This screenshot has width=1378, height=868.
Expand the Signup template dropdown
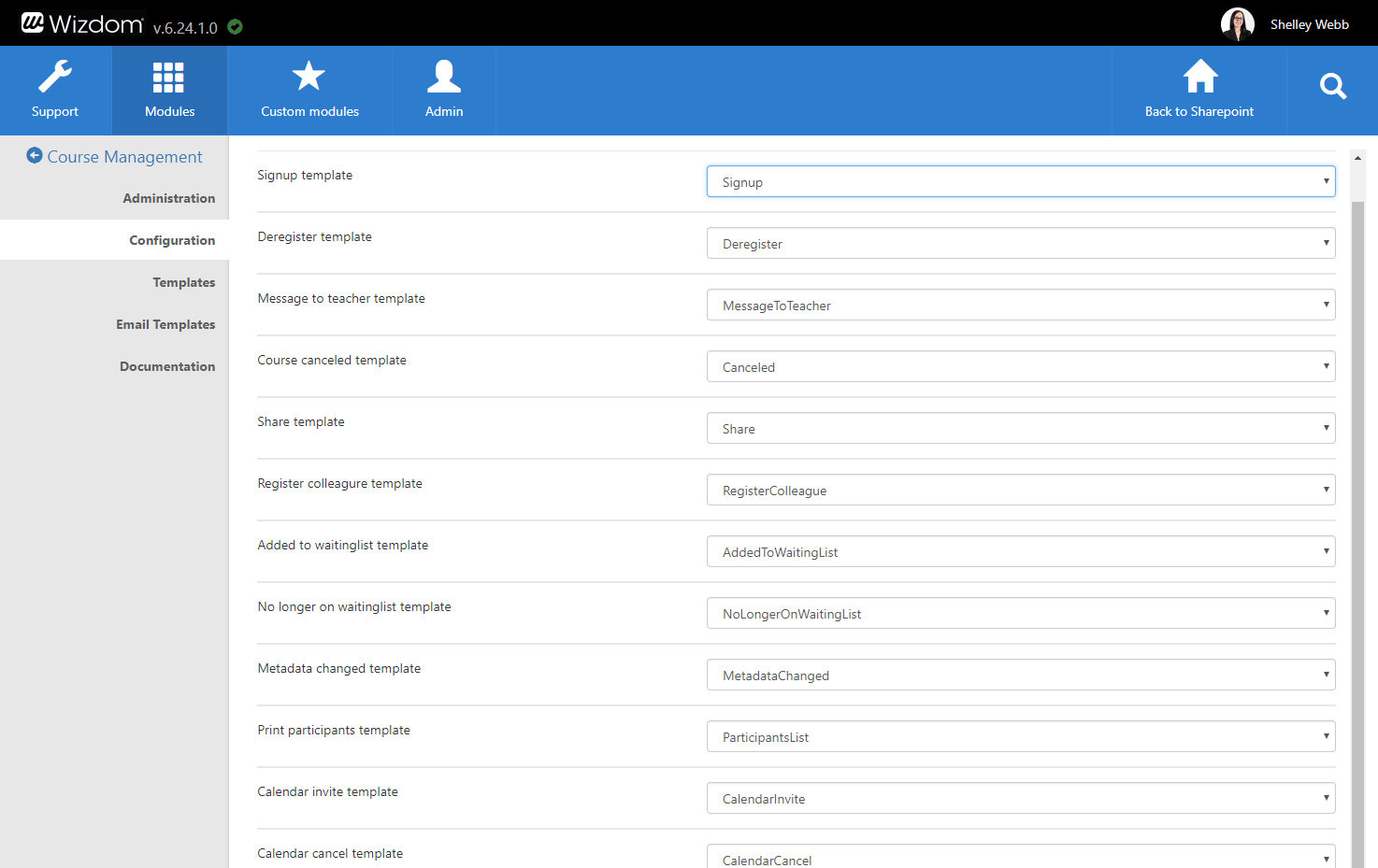click(x=1020, y=182)
